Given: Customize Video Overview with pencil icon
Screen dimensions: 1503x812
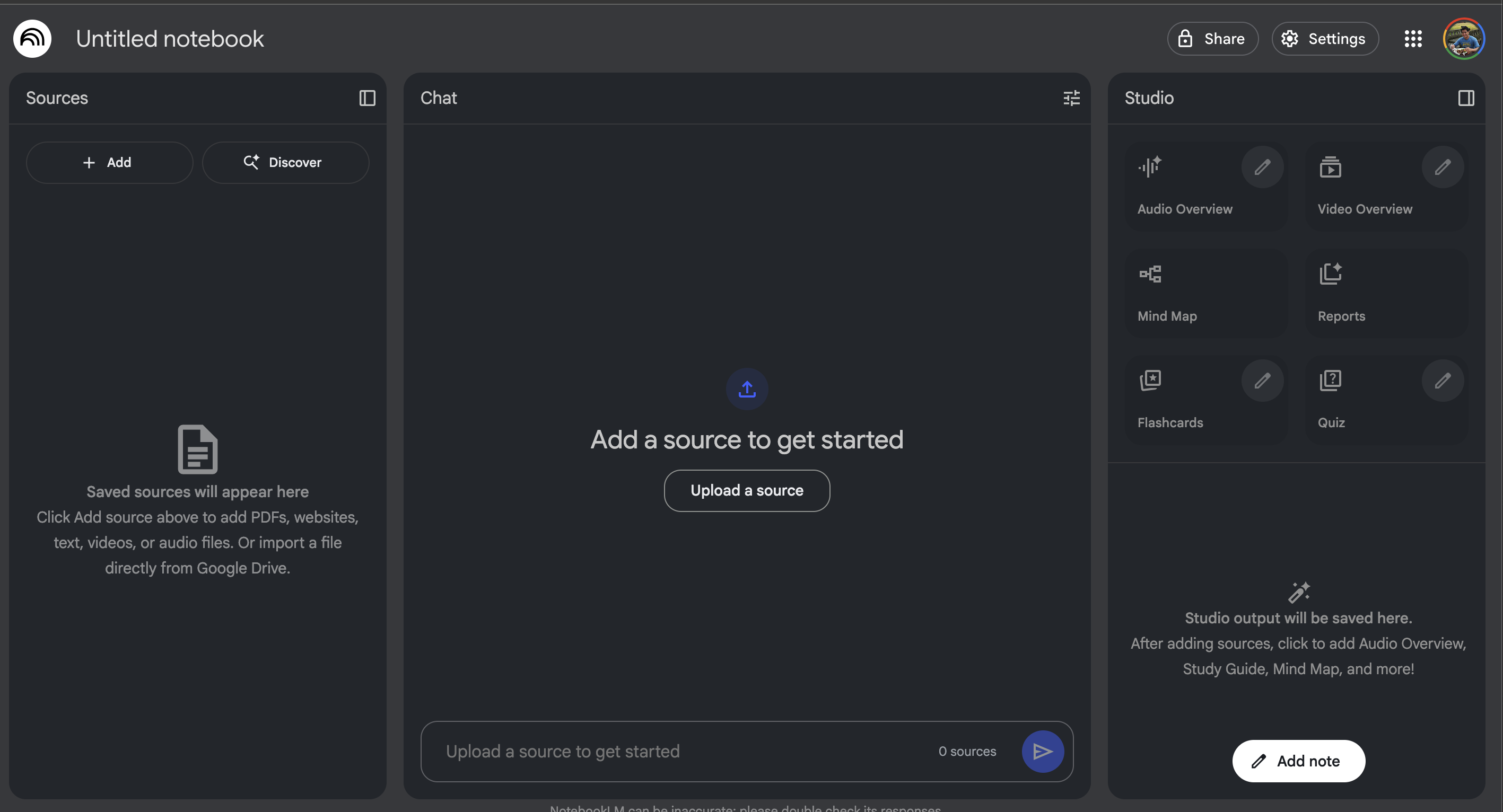Looking at the screenshot, I should (1443, 167).
